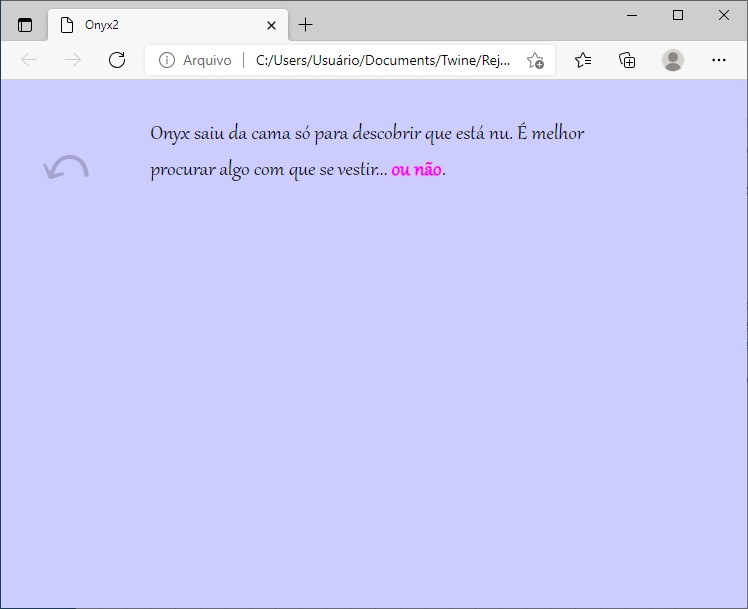Click the "Arquivo" label in address bar
Image resolution: width=748 pixels, height=609 pixels.
207,60
